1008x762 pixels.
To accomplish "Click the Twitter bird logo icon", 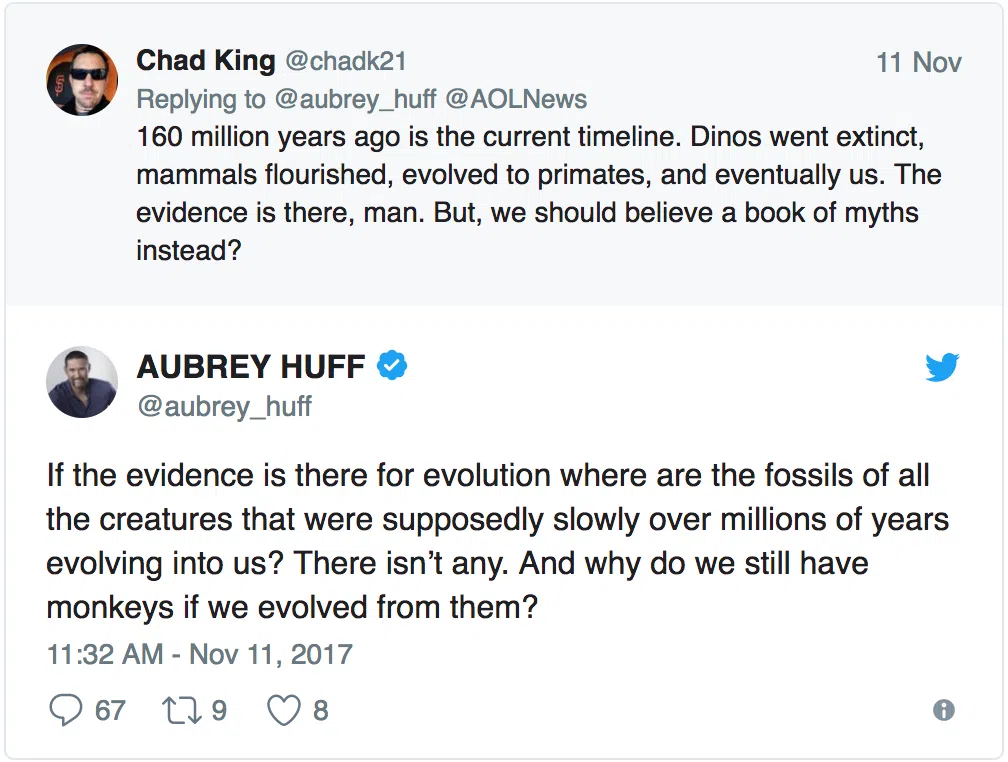I will point(942,368).
